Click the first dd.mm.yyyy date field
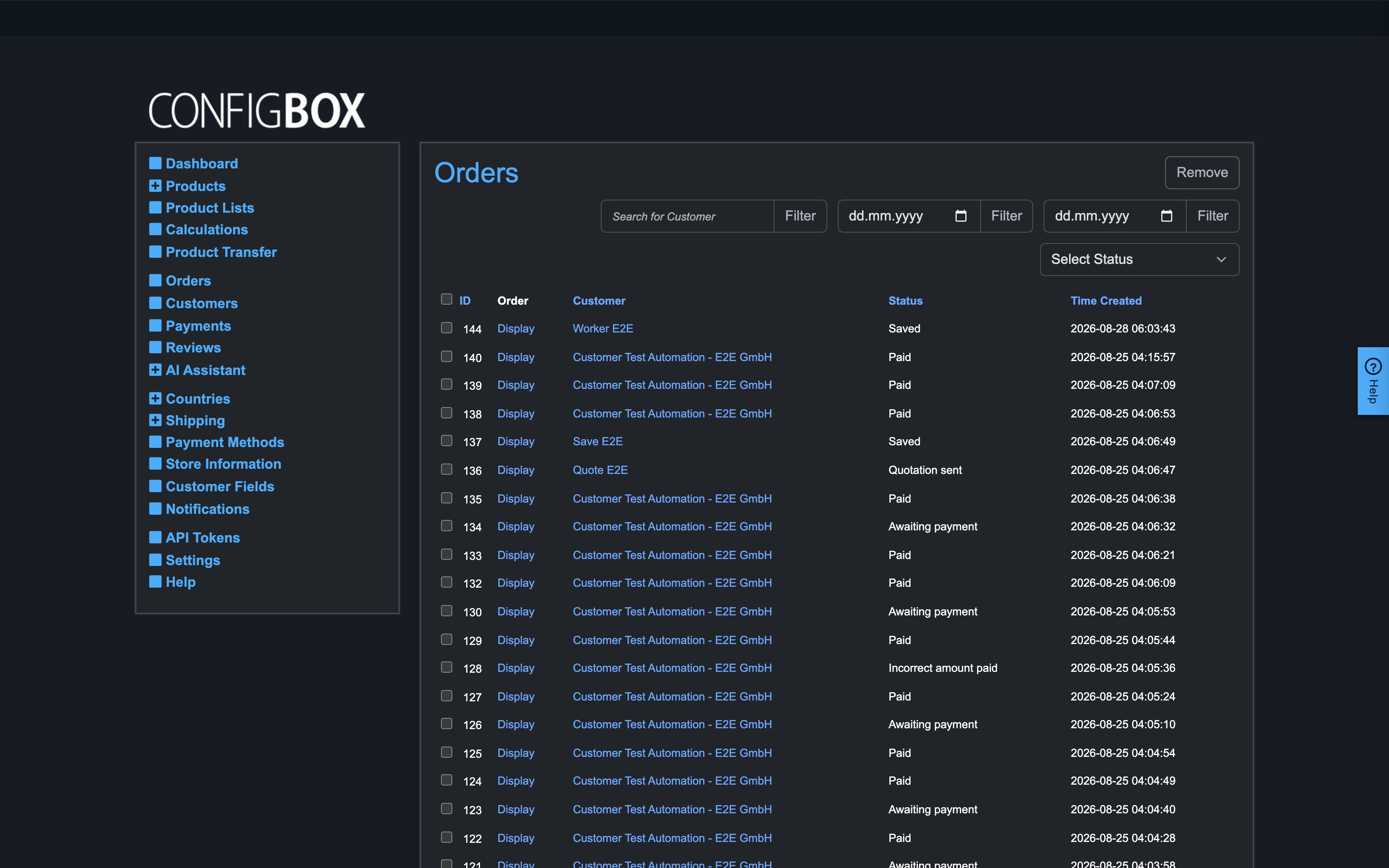This screenshot has height=868, width=1389. [909, 216]
